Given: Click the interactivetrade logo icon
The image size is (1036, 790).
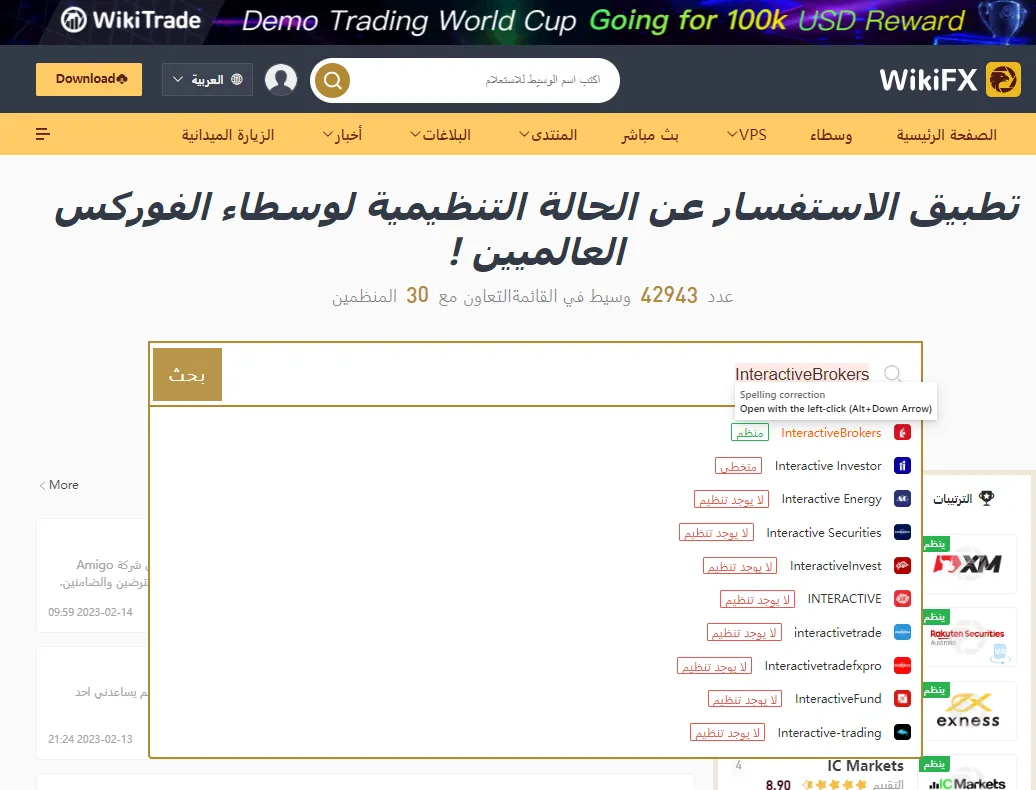Looking at the screenshot, I should [903, 632].
